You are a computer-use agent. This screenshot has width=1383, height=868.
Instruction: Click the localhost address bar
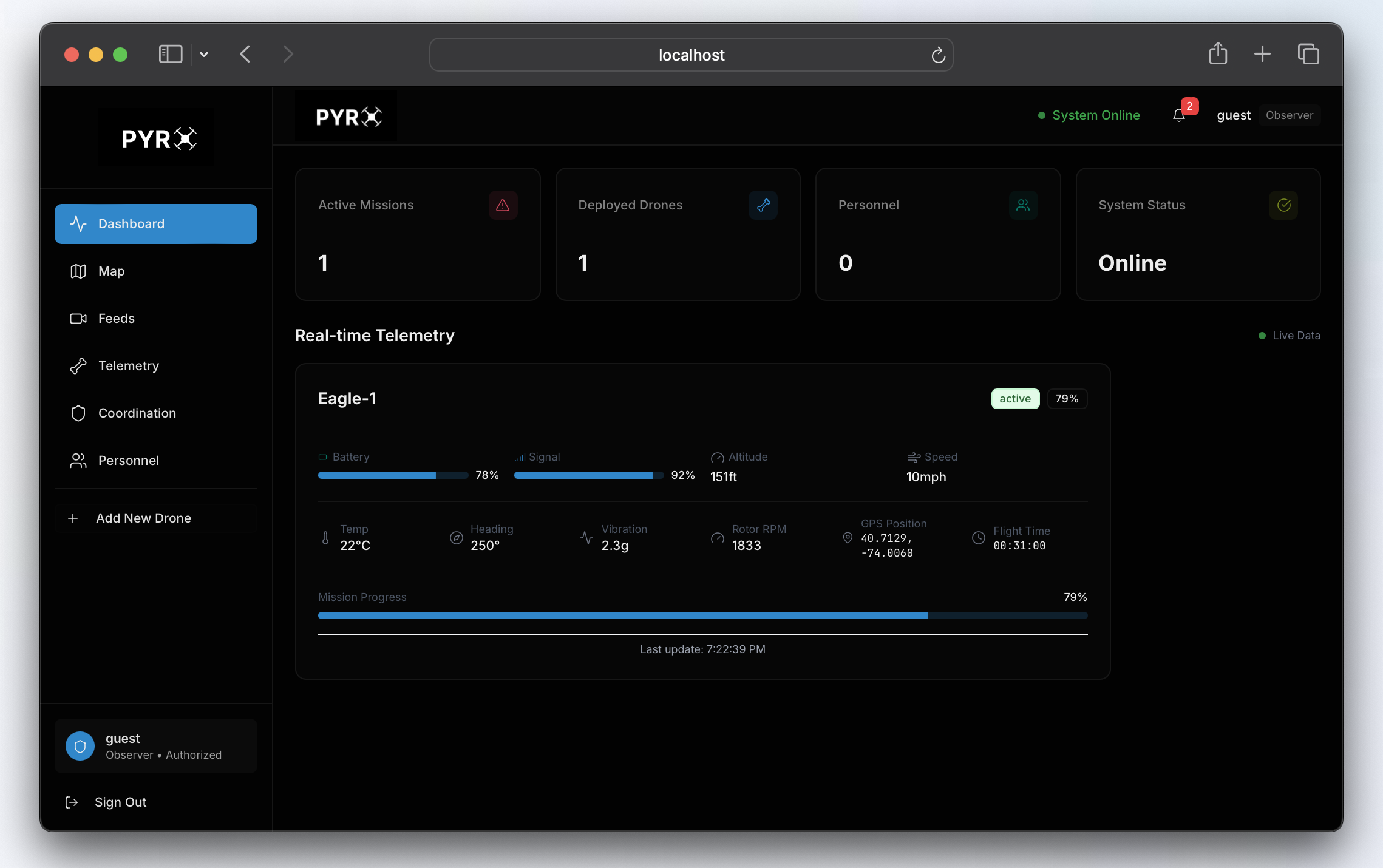pyautogui.click(x=691, y=55)
